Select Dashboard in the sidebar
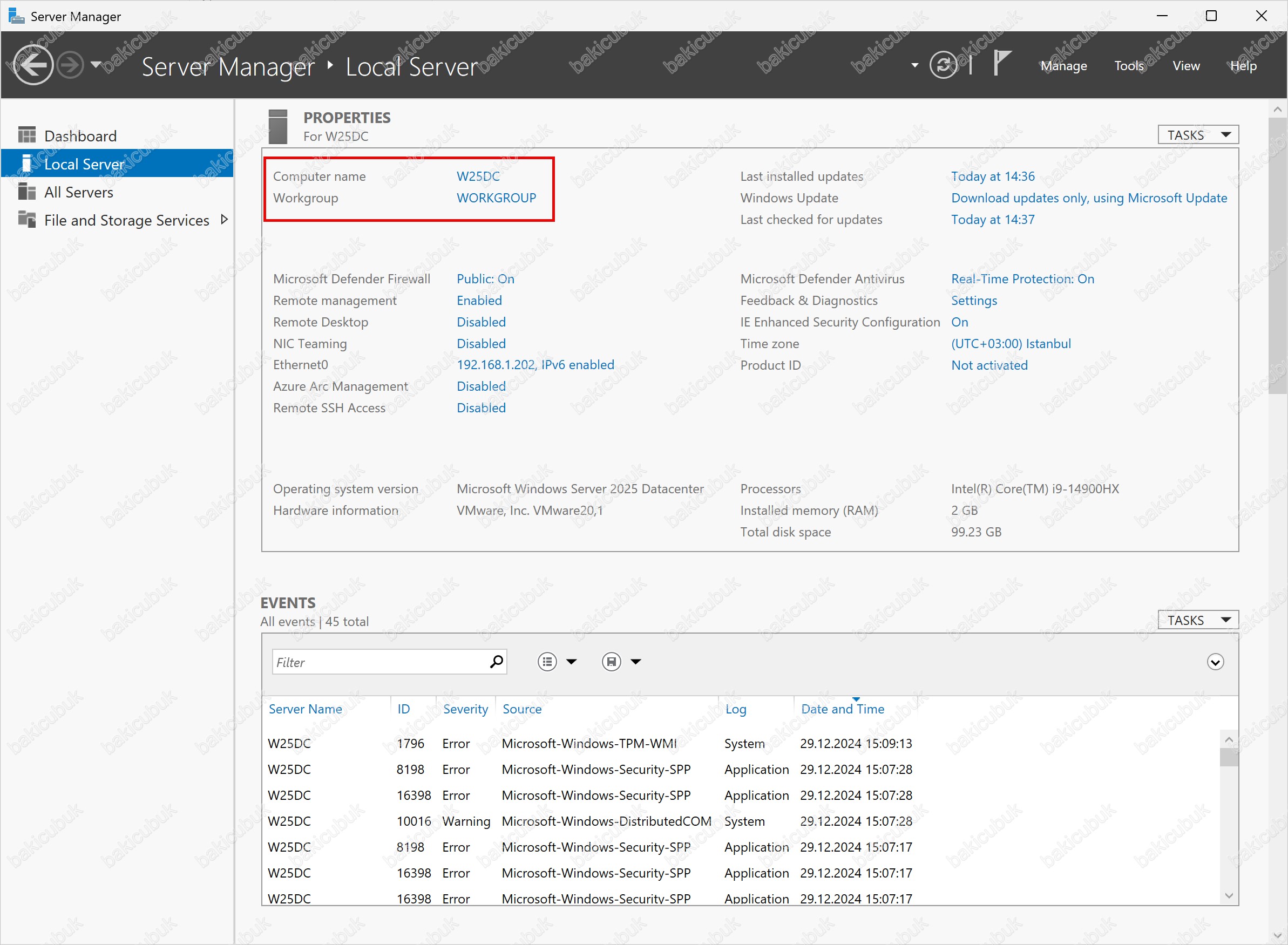The width and height of the screenshot is (1288, 945). (117, 135)
